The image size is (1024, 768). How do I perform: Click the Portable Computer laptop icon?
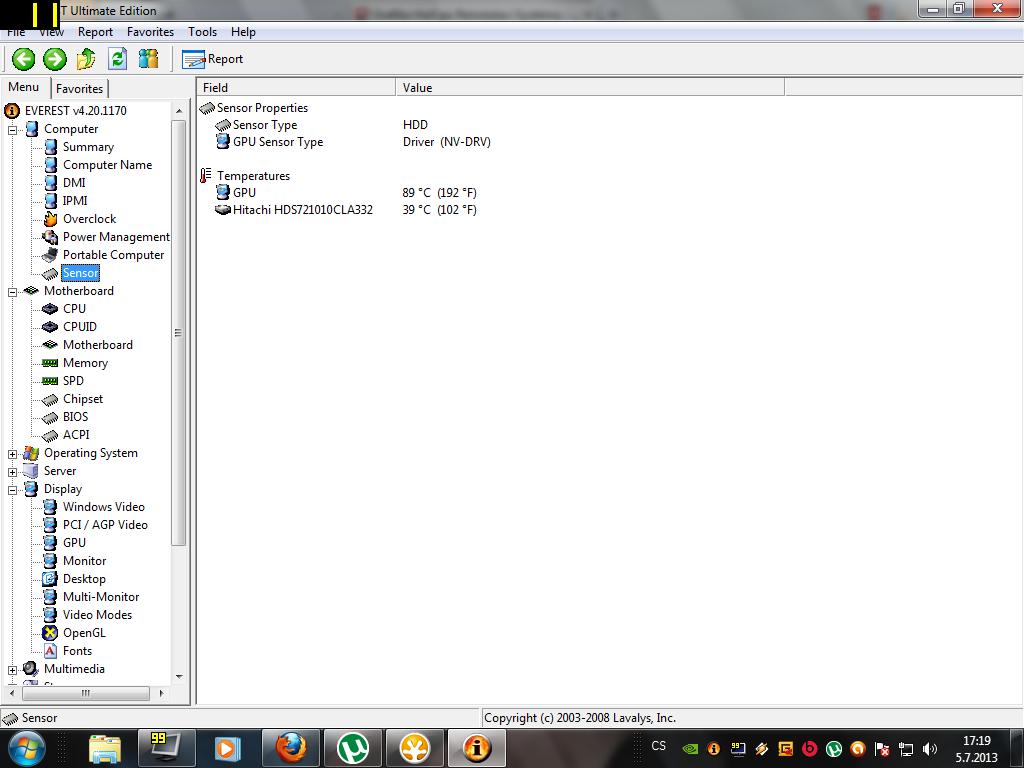[x=50, y=255]
